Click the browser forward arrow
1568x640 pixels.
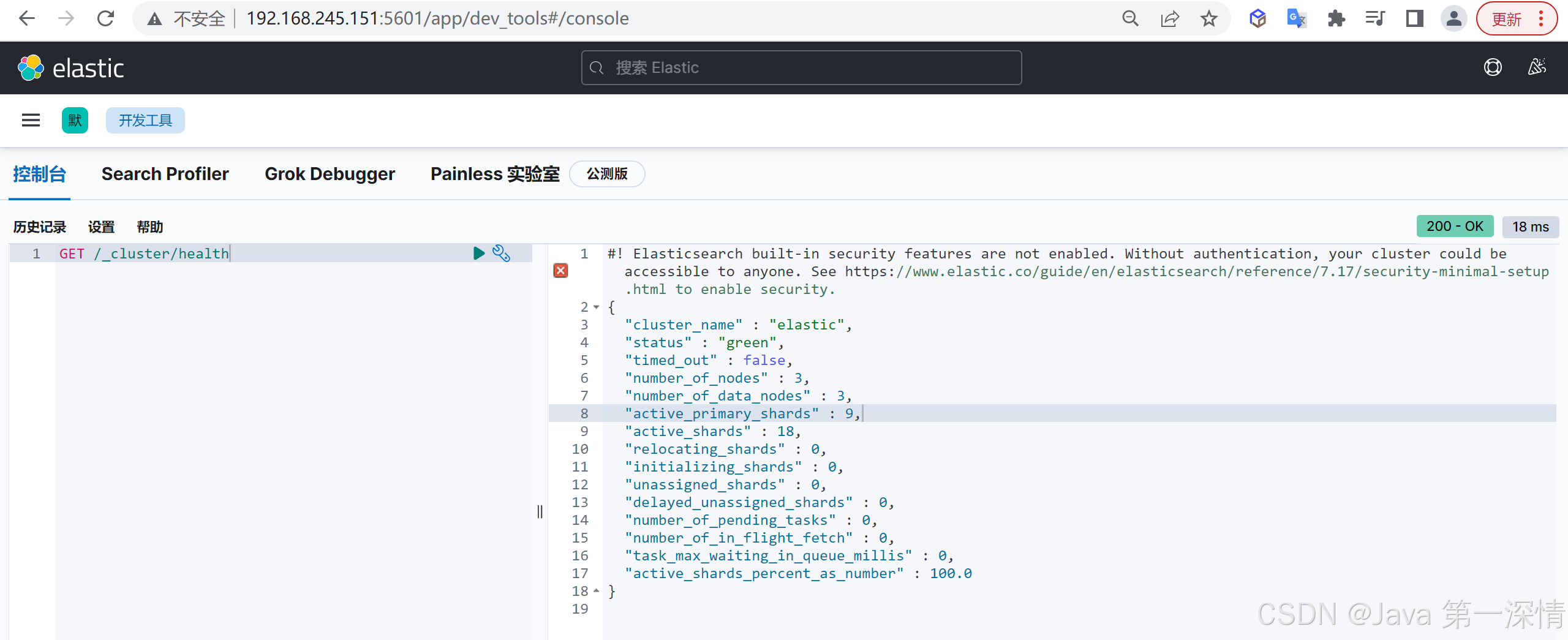point(66,18)
